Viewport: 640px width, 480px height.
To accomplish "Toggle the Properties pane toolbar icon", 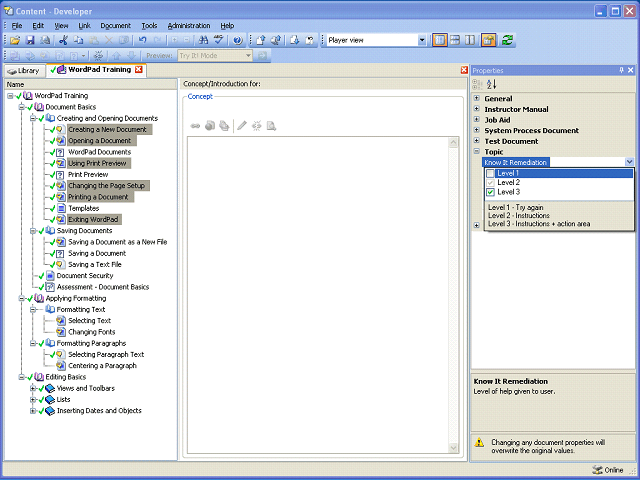I will coord(489,40).
